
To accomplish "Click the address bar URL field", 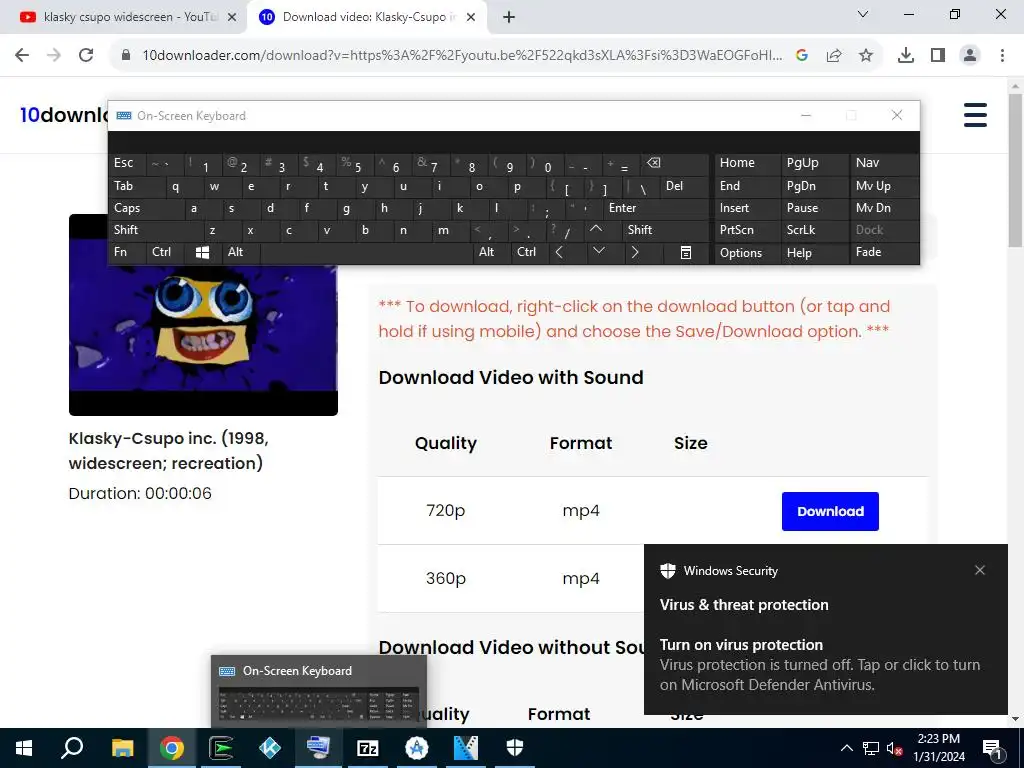I will [461, 56].
